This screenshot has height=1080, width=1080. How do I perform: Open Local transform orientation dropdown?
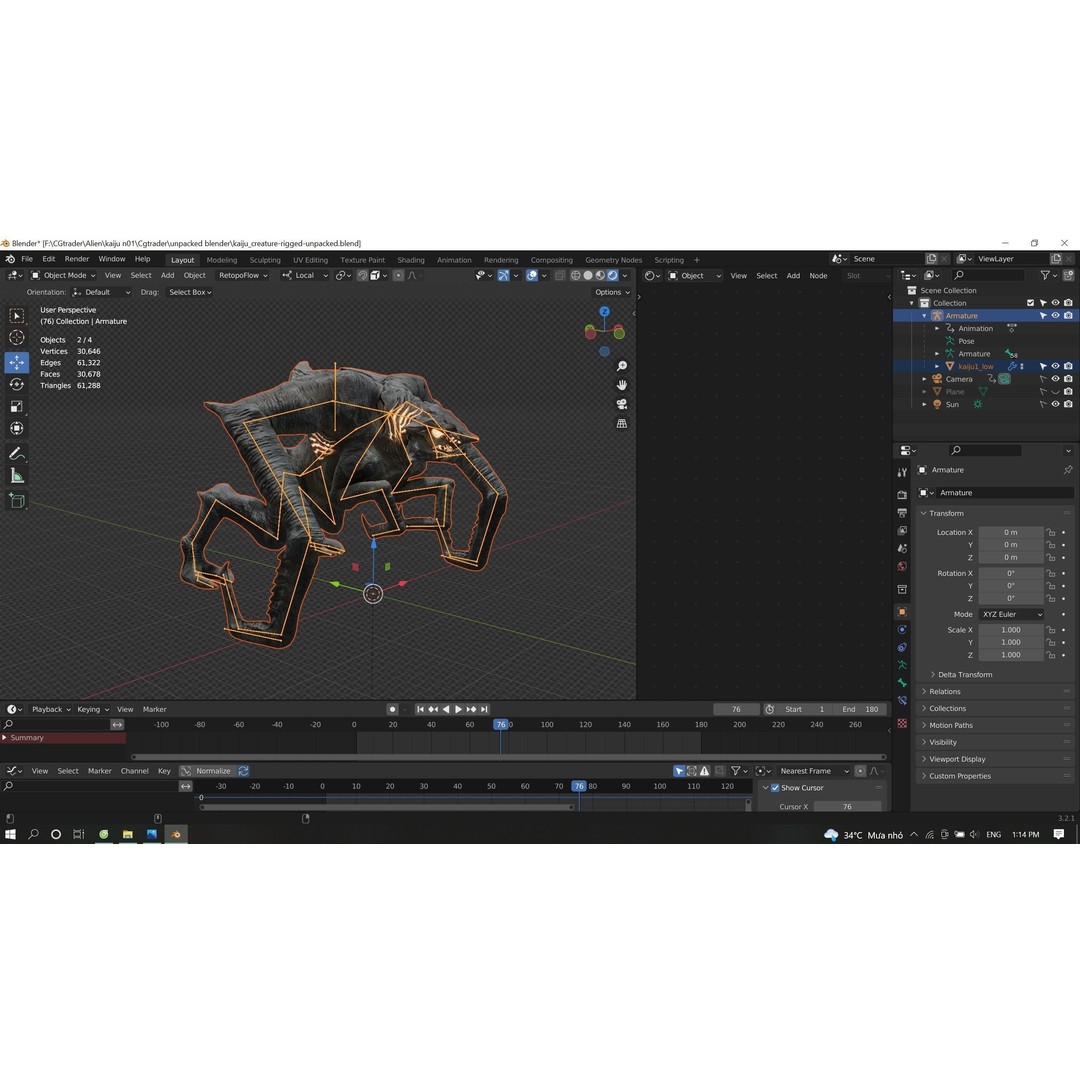[x=305, y=276]
